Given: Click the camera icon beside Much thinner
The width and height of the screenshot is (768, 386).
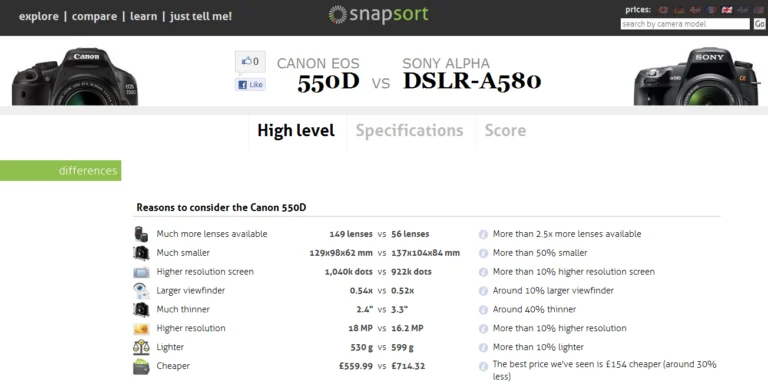Looking at the screenshot, I should pyautogui.click(x=141, y=310).
